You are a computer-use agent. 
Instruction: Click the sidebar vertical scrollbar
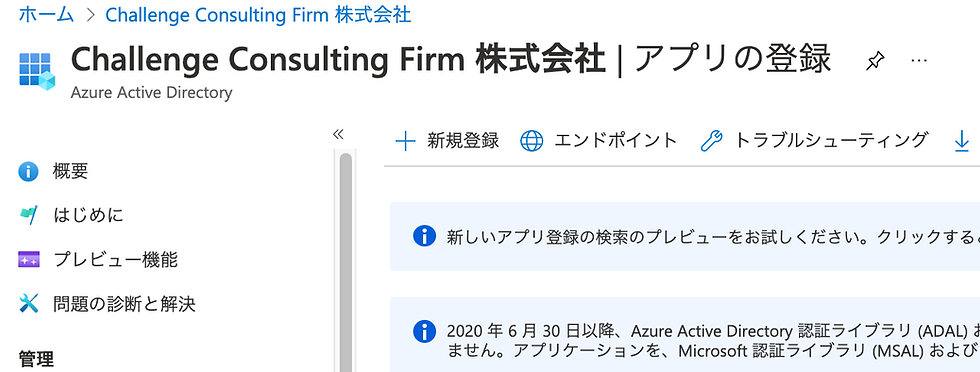(346, 263)
